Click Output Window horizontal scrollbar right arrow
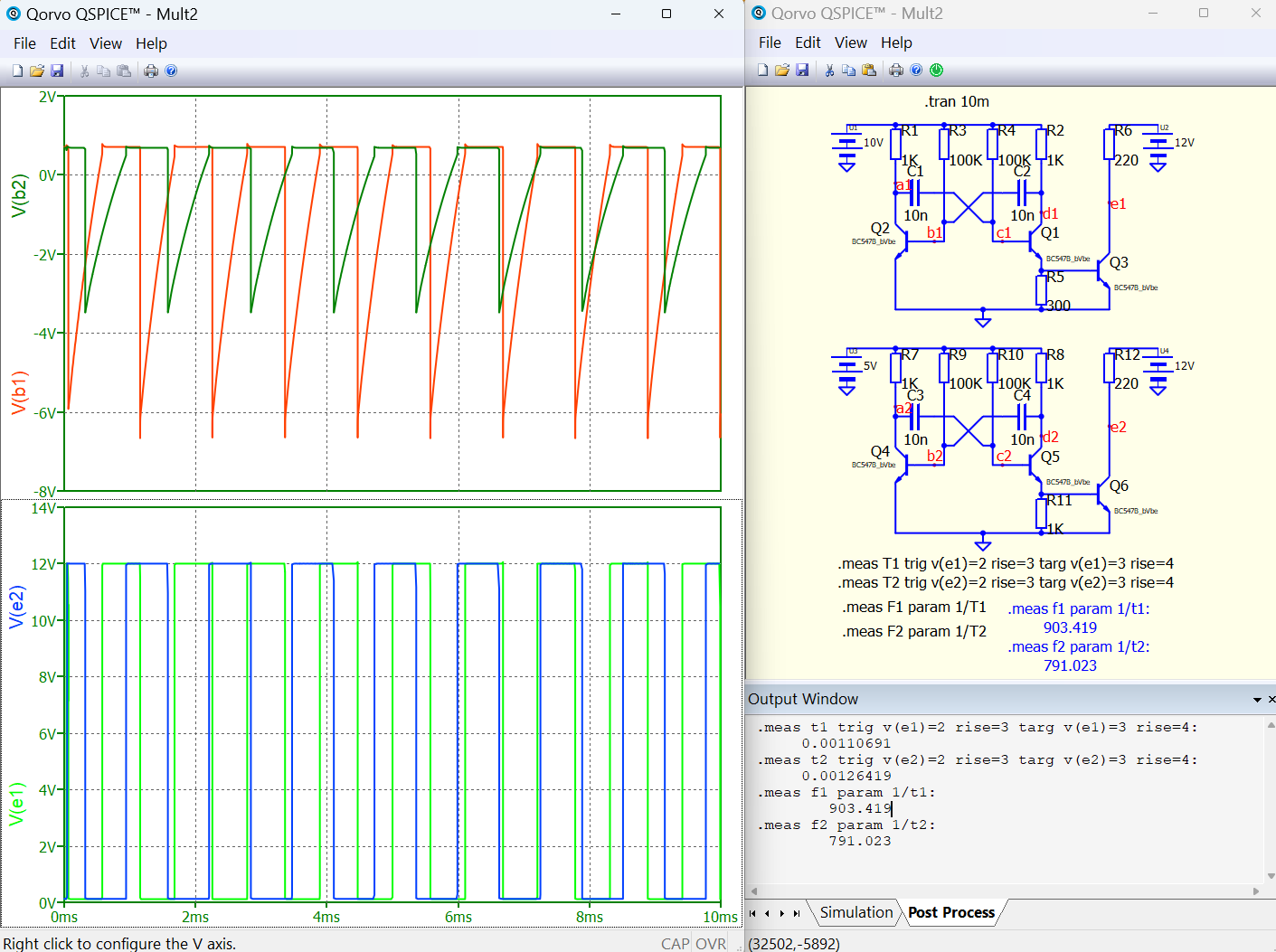 (x=1255, y=891)
